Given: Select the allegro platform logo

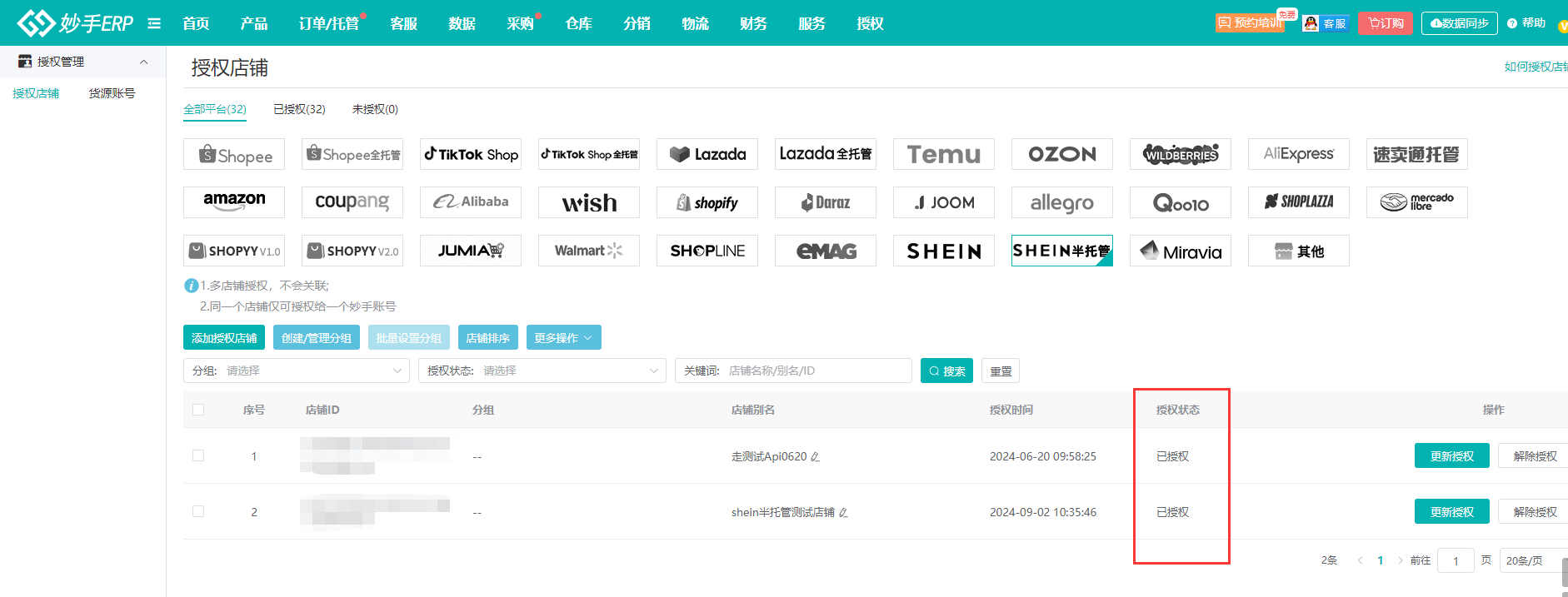Looking at the screenshot, I should (1062, 202).
